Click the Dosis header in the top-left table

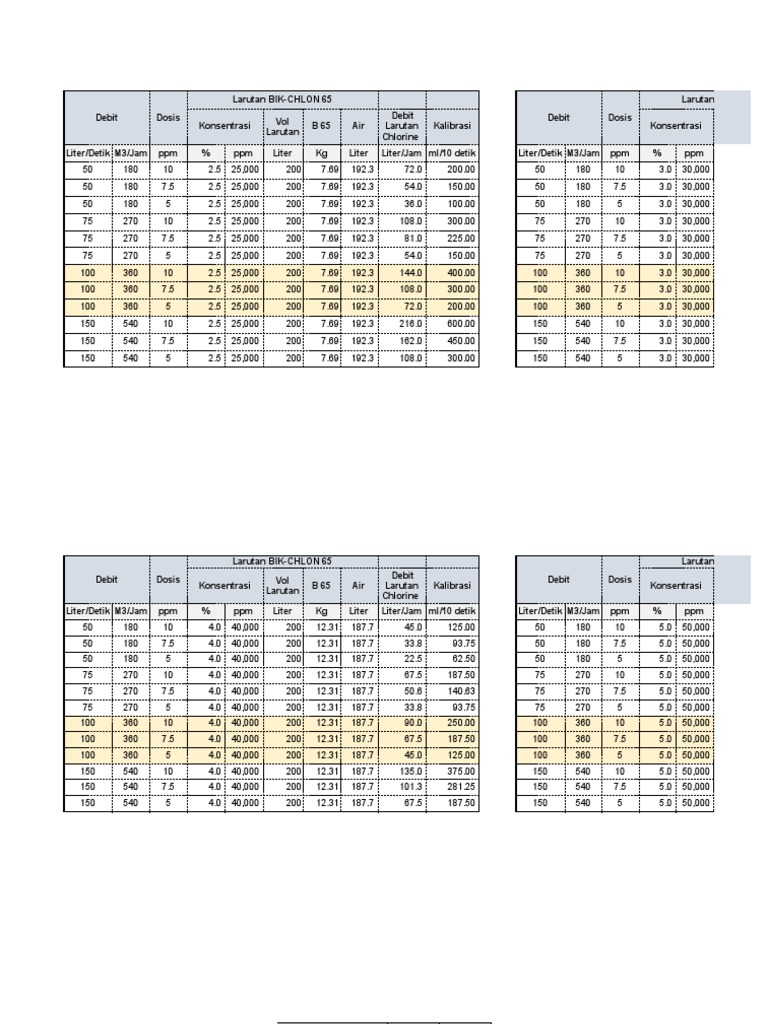[168, 118]
